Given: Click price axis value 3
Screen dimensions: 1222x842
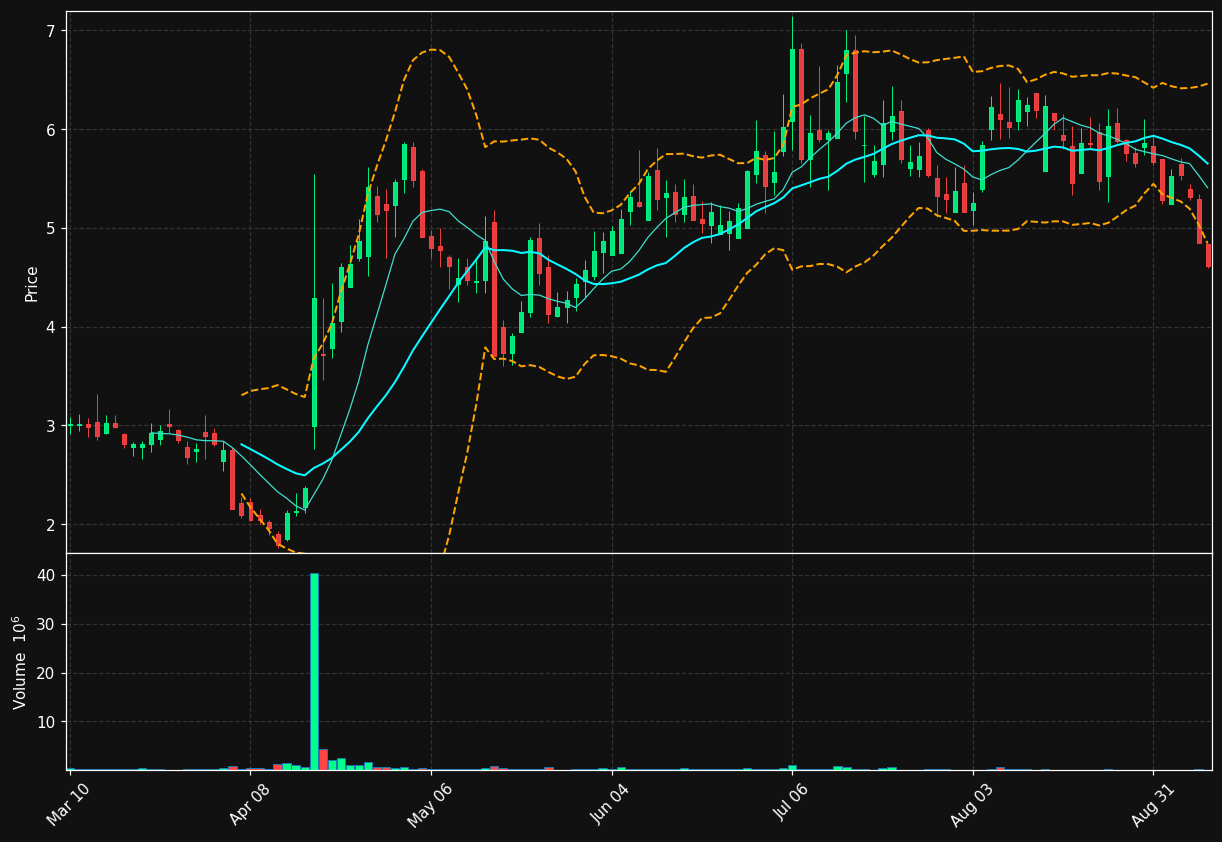Looking at the screenshot, I should point(54,426).
